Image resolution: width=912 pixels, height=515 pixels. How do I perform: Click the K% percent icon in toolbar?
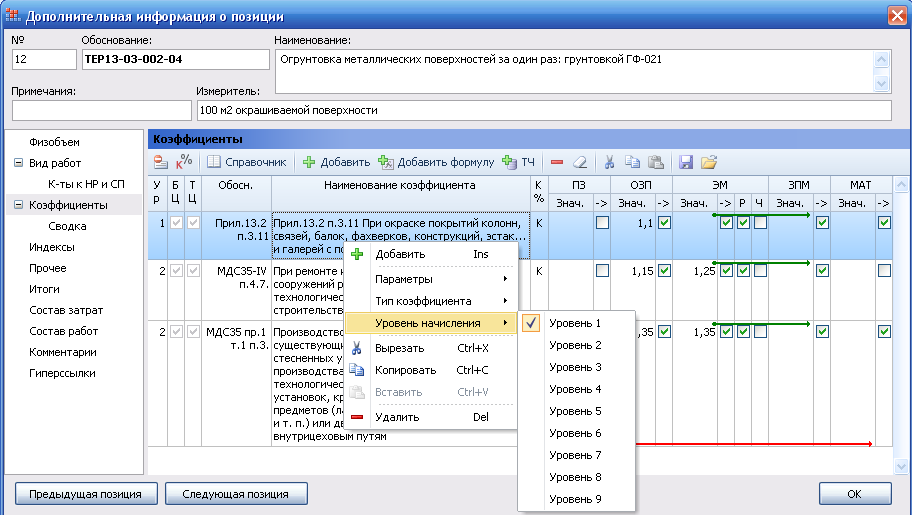[x=184, y=161]
